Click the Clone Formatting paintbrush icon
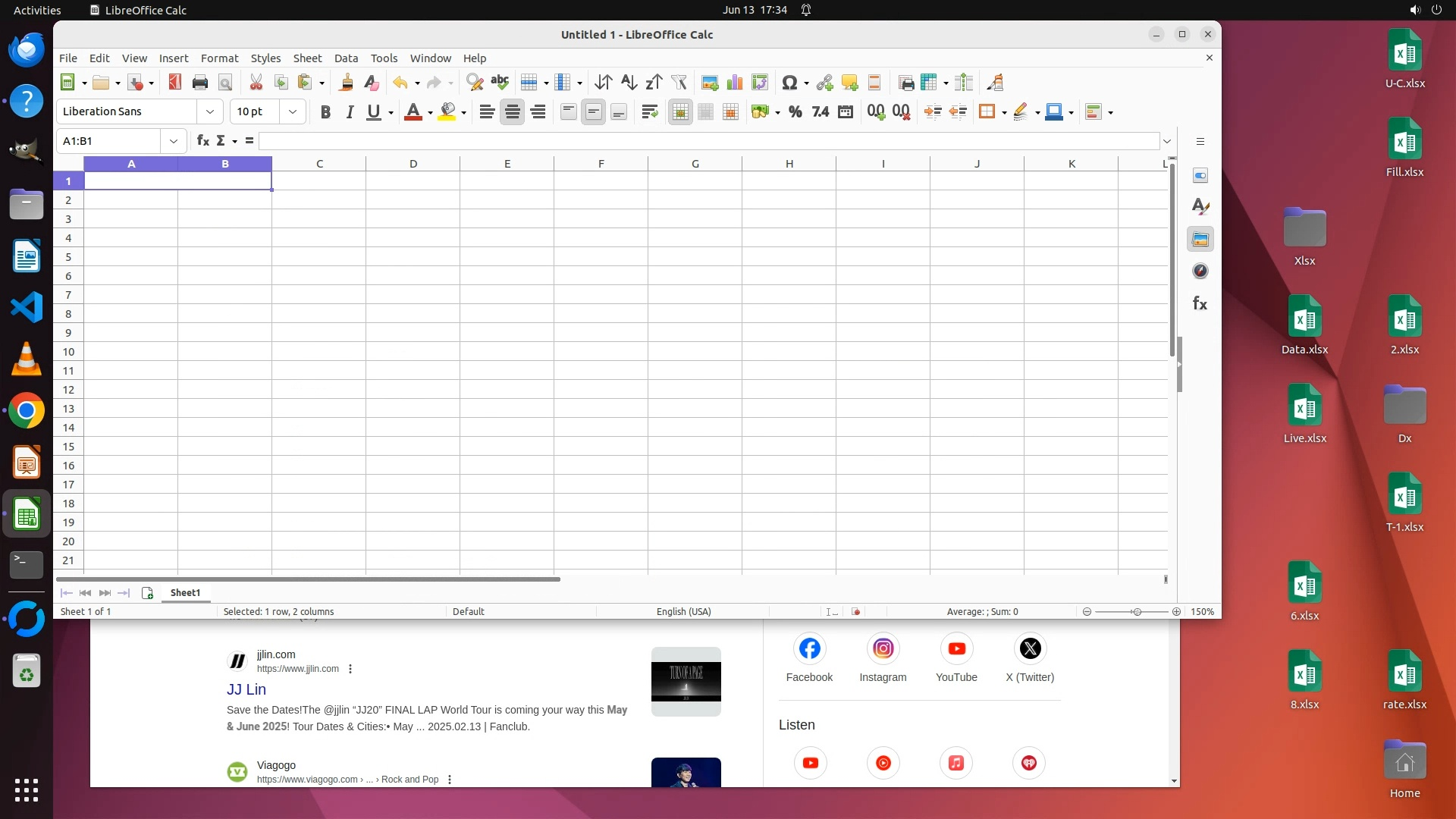1456x819 pixels. [x=347, y=83]
